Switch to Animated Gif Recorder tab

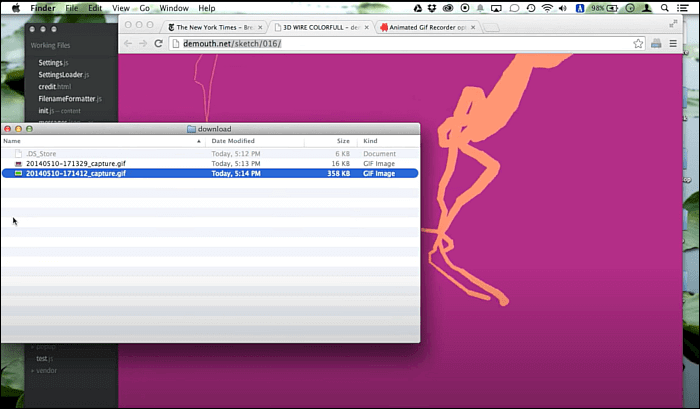(x=431, y=27)
